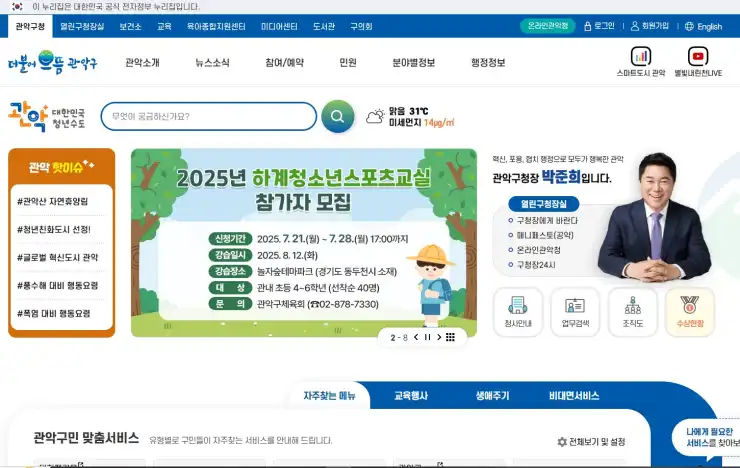
Task: Open 온라인관악청 link in mayor panel
Action: (538, 250)
